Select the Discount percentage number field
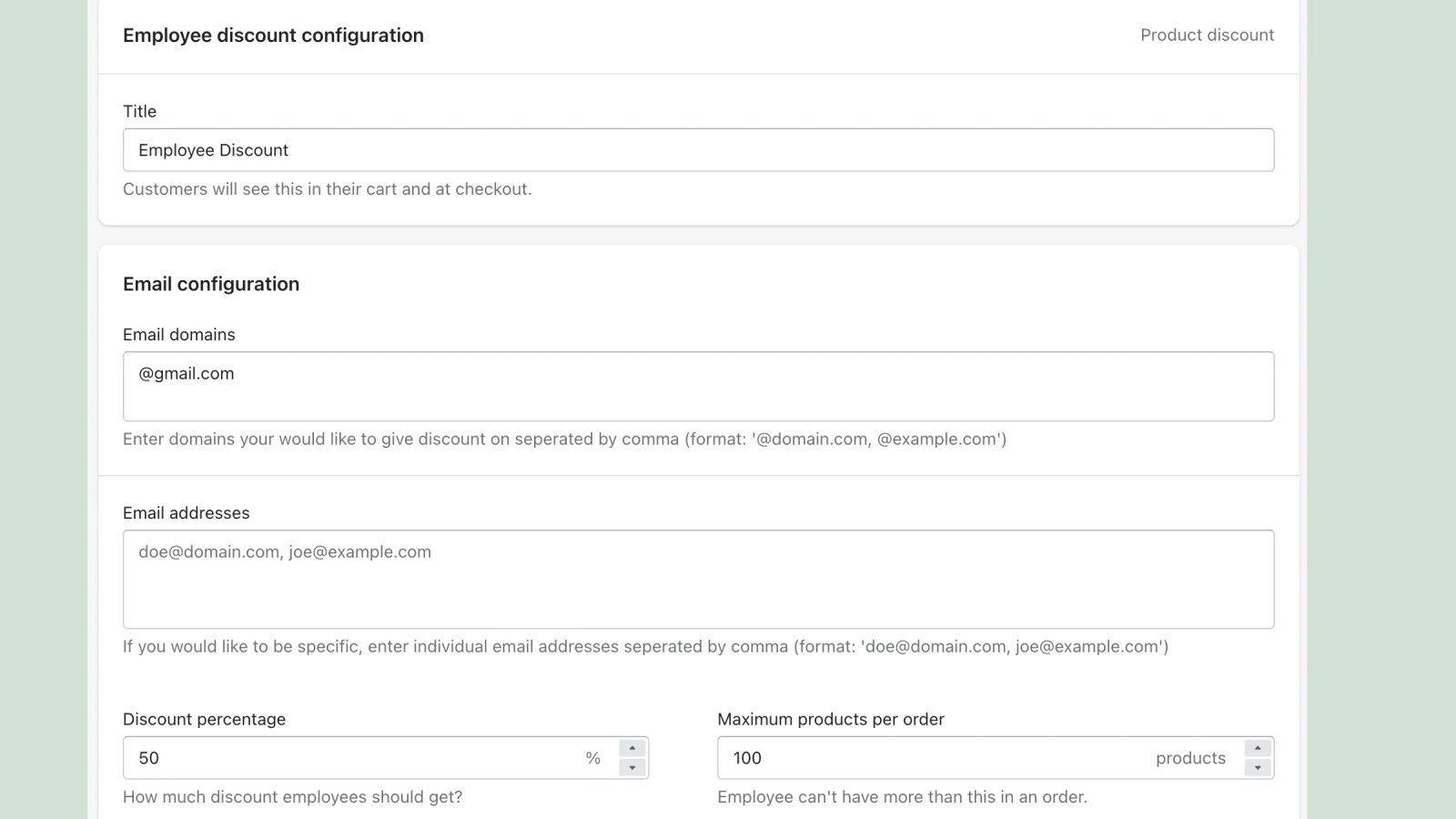 pyautogui.click(x=355, y=758)
